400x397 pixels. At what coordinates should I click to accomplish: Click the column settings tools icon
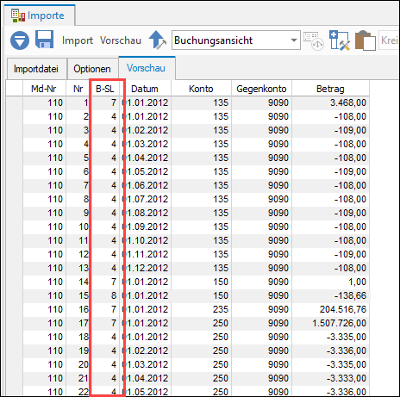(339, 40)
